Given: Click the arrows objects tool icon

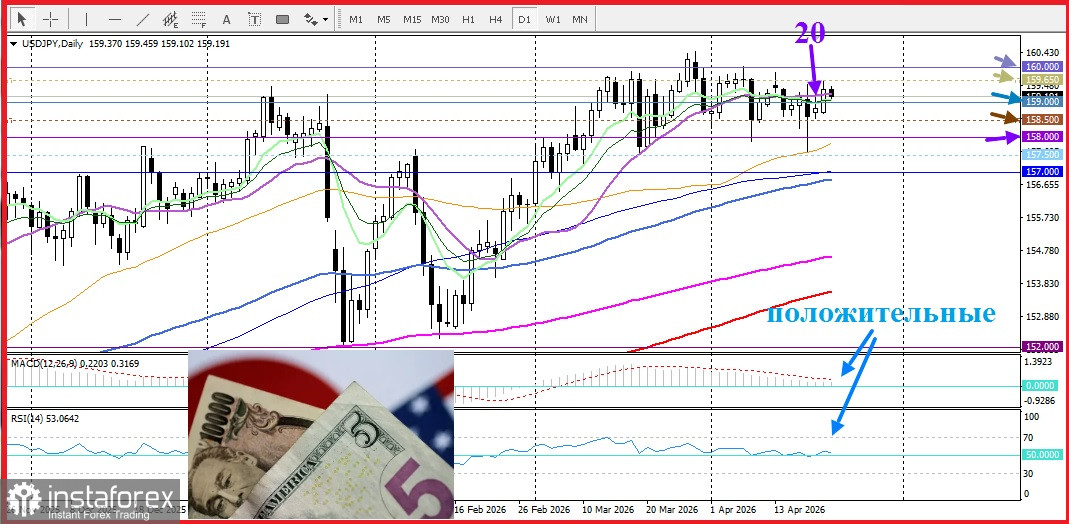Looking at the screenshot, I should tap(311, 20).
